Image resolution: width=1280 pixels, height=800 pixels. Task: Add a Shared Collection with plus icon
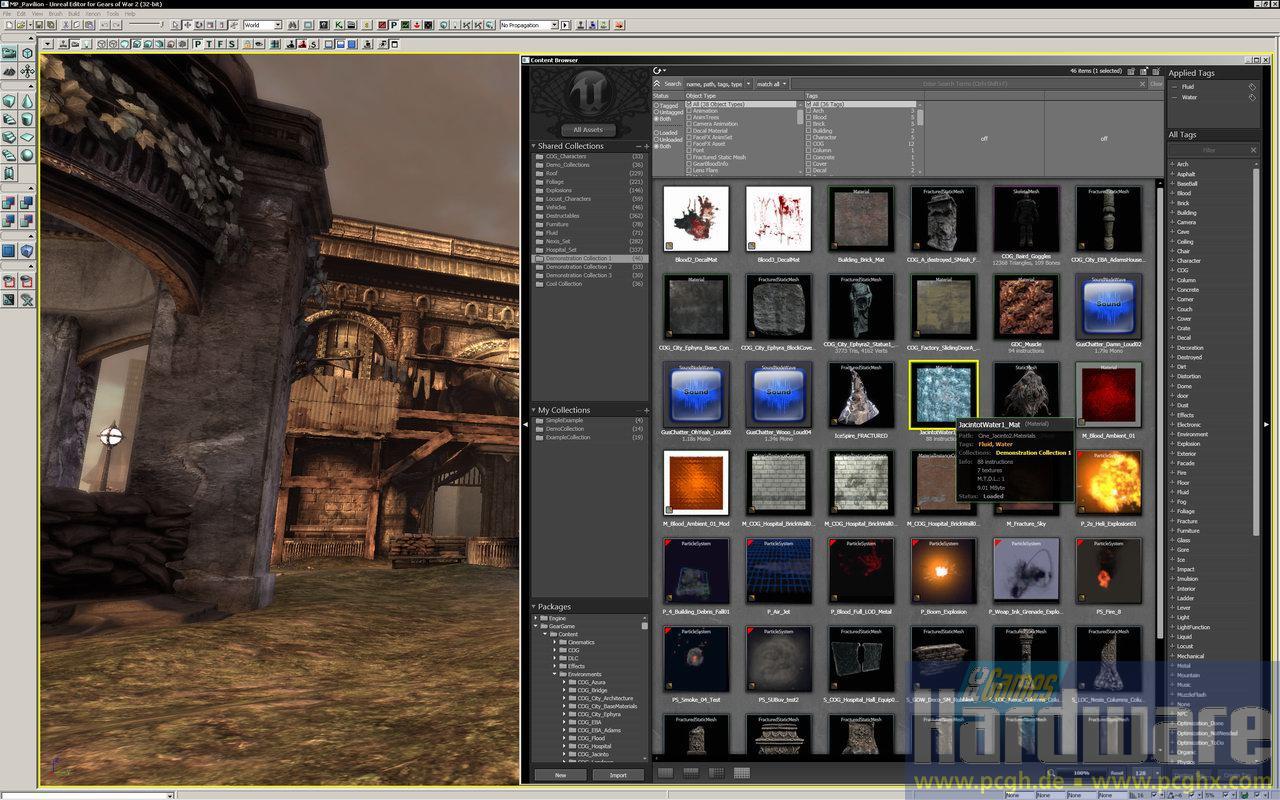point(647,146)
